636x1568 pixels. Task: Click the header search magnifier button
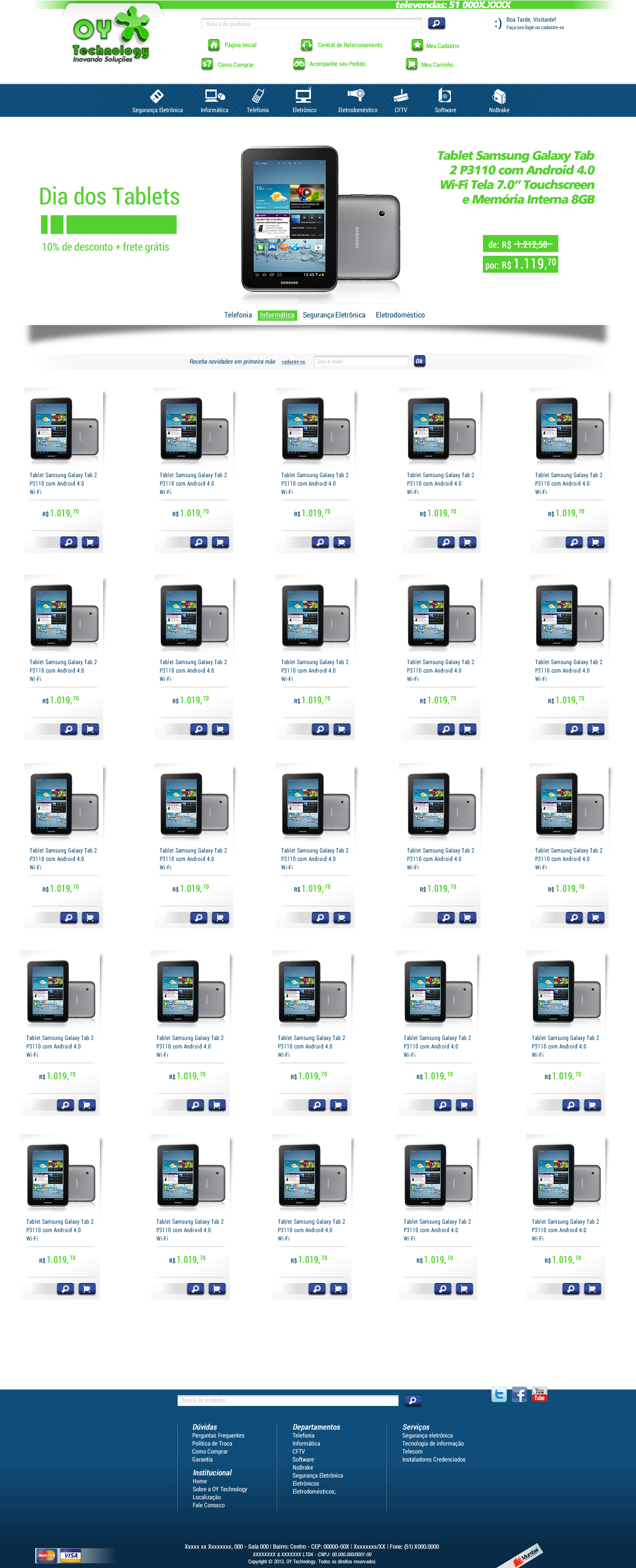436,24
